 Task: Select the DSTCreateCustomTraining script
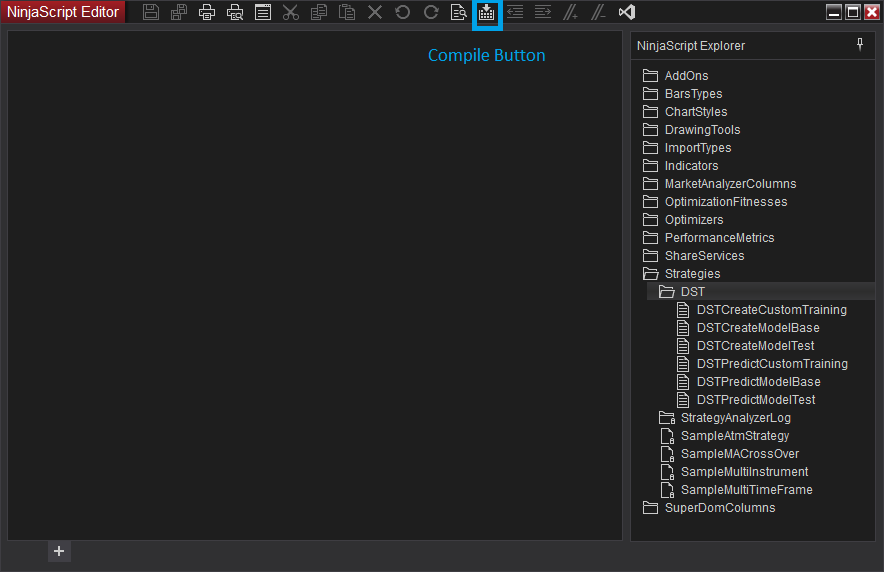coord(762,310)
